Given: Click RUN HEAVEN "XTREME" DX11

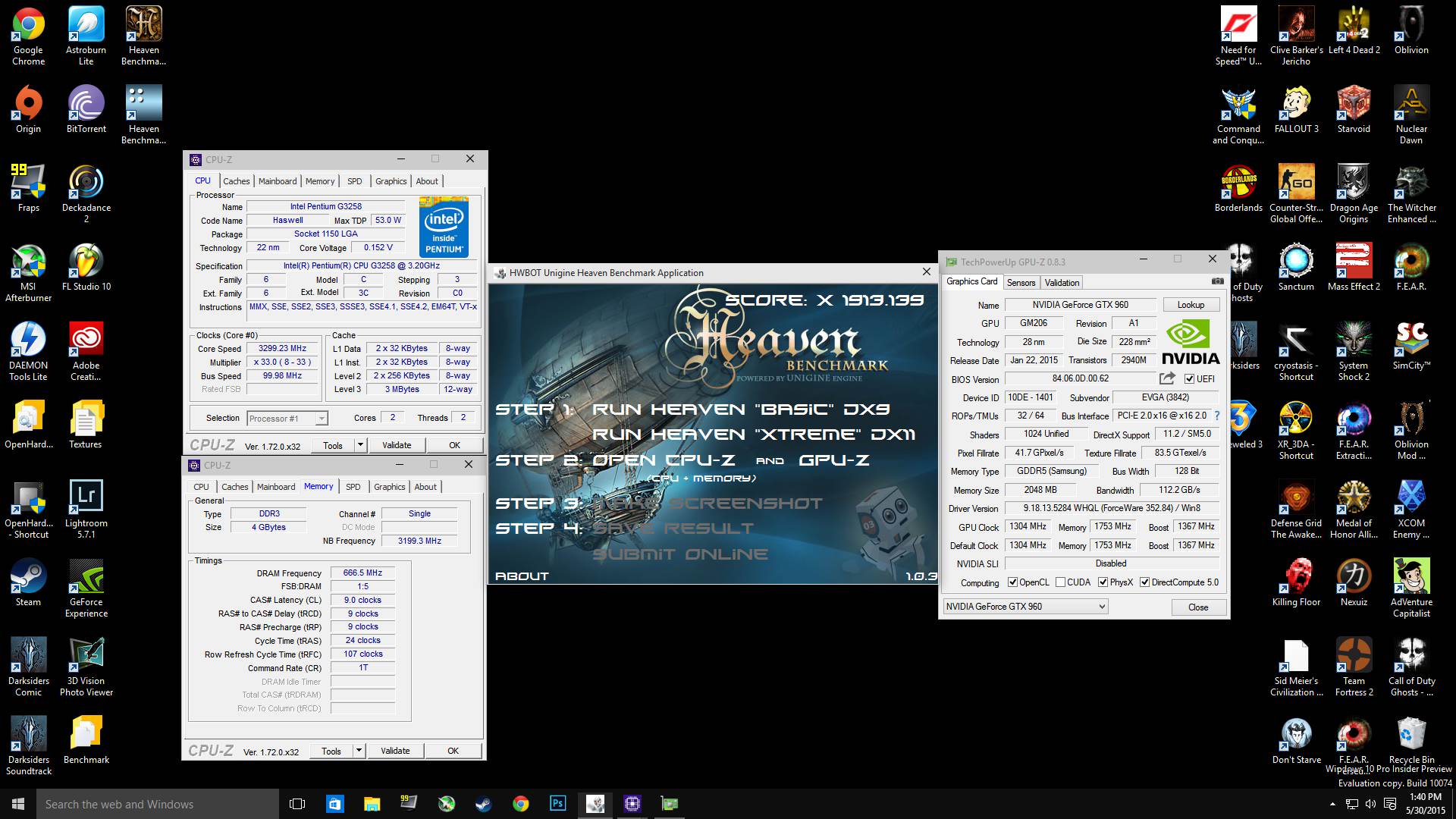Looking at the screenshot, I should 754,435.
